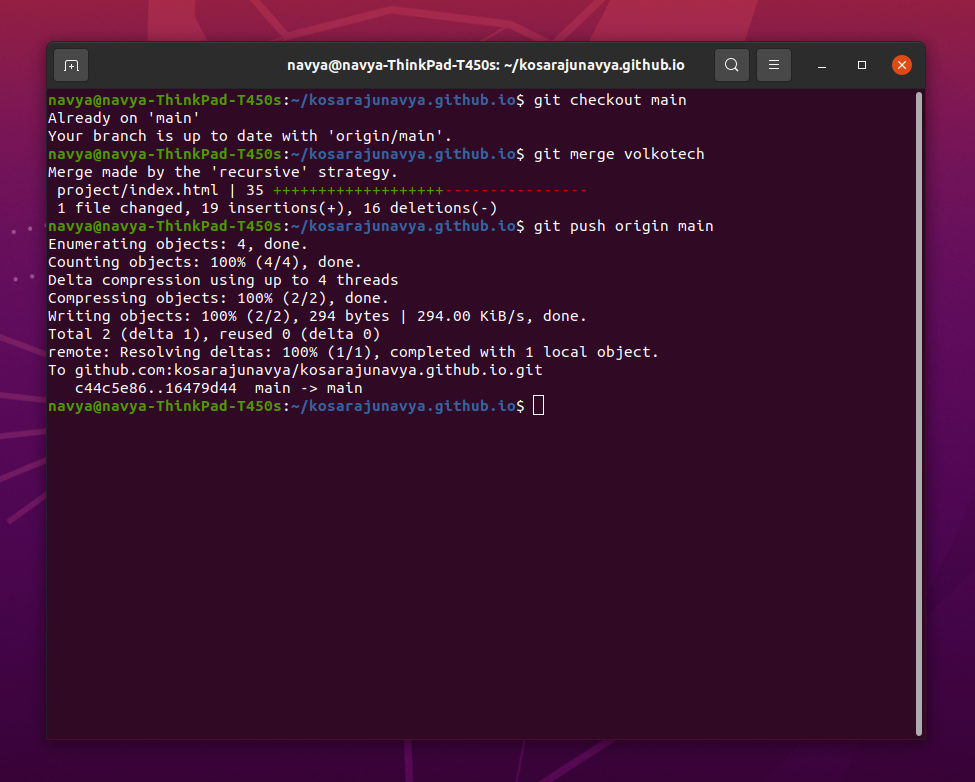Click the github.com:kosarajunavya repository URL
975x782 pixels.
308,370
